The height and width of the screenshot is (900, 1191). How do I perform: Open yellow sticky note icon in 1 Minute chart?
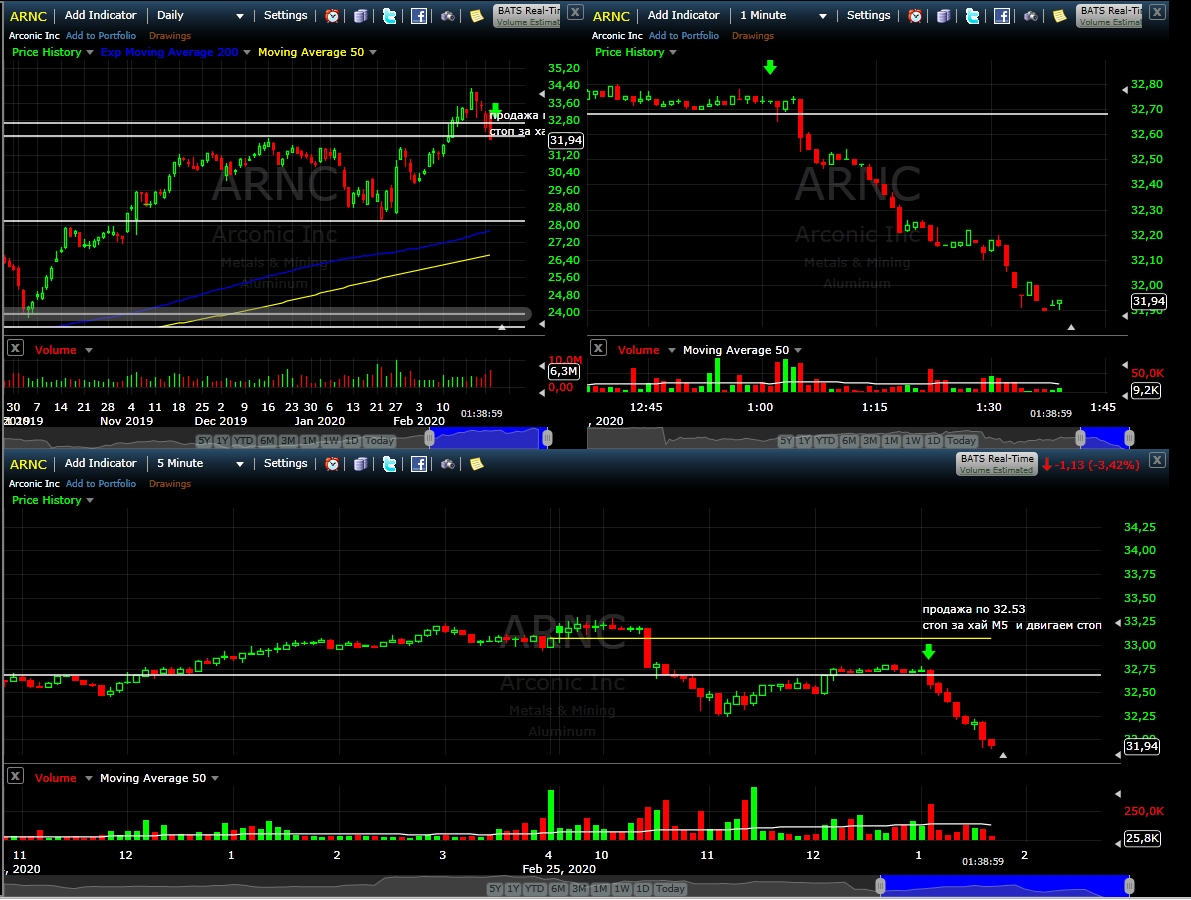coord(1060,16)
